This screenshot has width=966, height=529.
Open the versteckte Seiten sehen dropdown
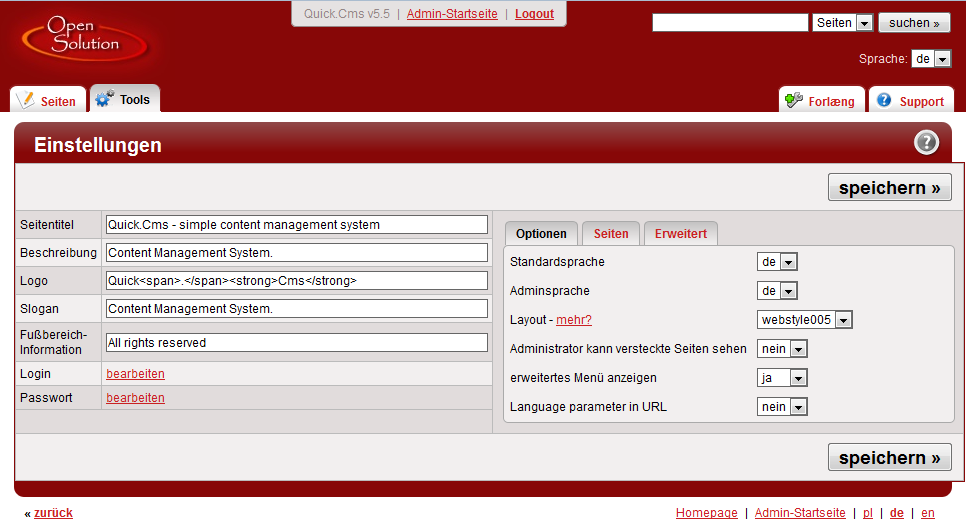(782, 349)
